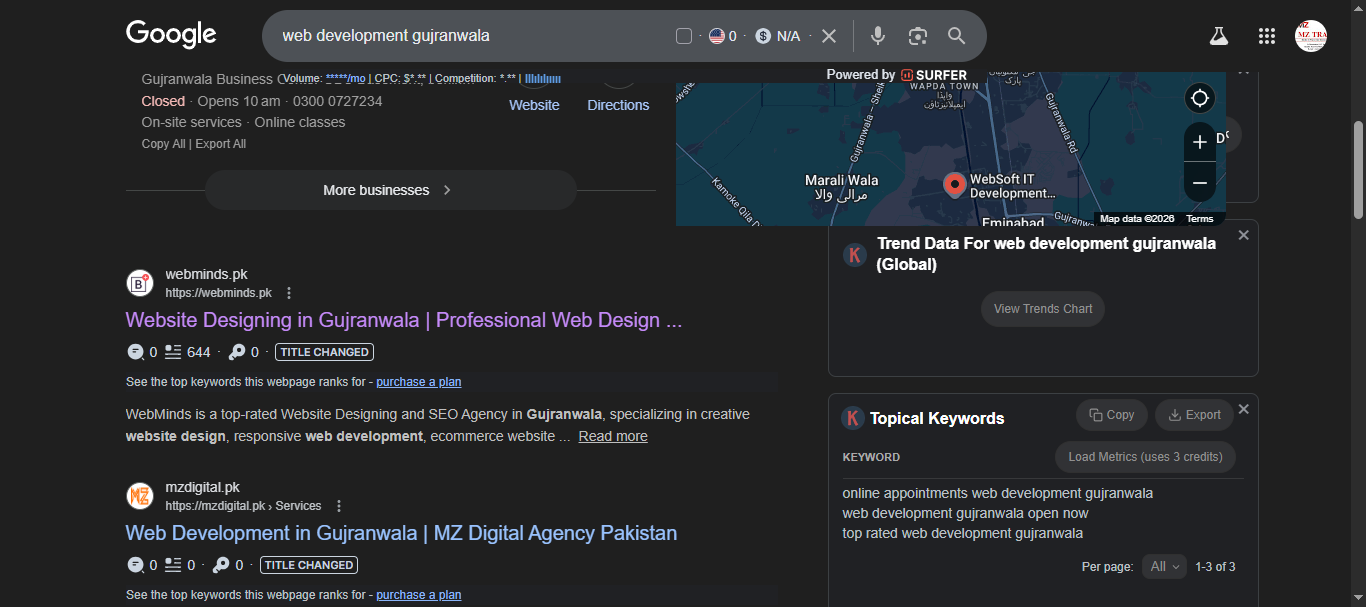This screenshot has height=607, width=1366.
Task: Click Export All under business listing
Action: pos(220,144)
